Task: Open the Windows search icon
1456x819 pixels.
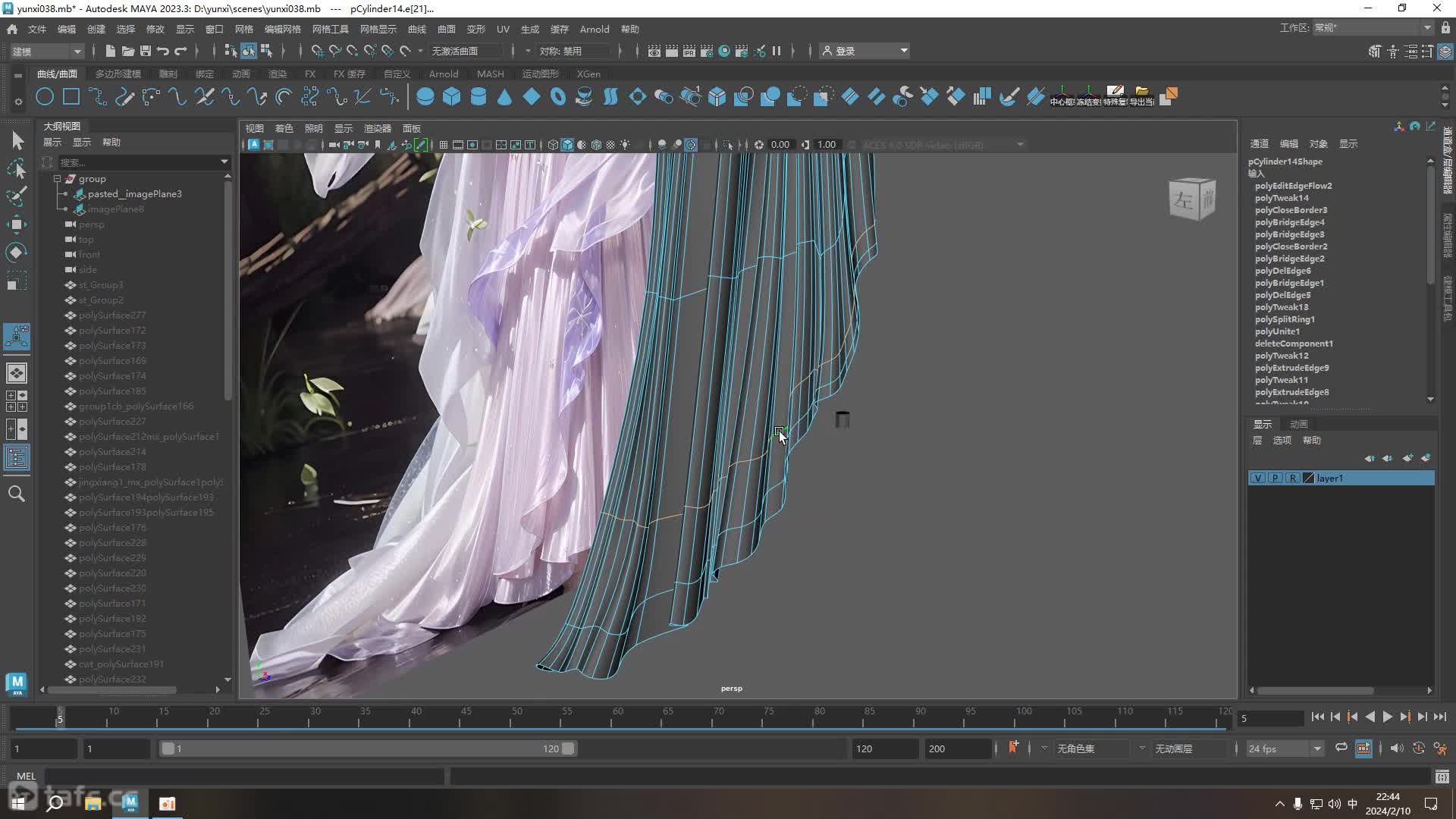Action: (x=55, y=803)
